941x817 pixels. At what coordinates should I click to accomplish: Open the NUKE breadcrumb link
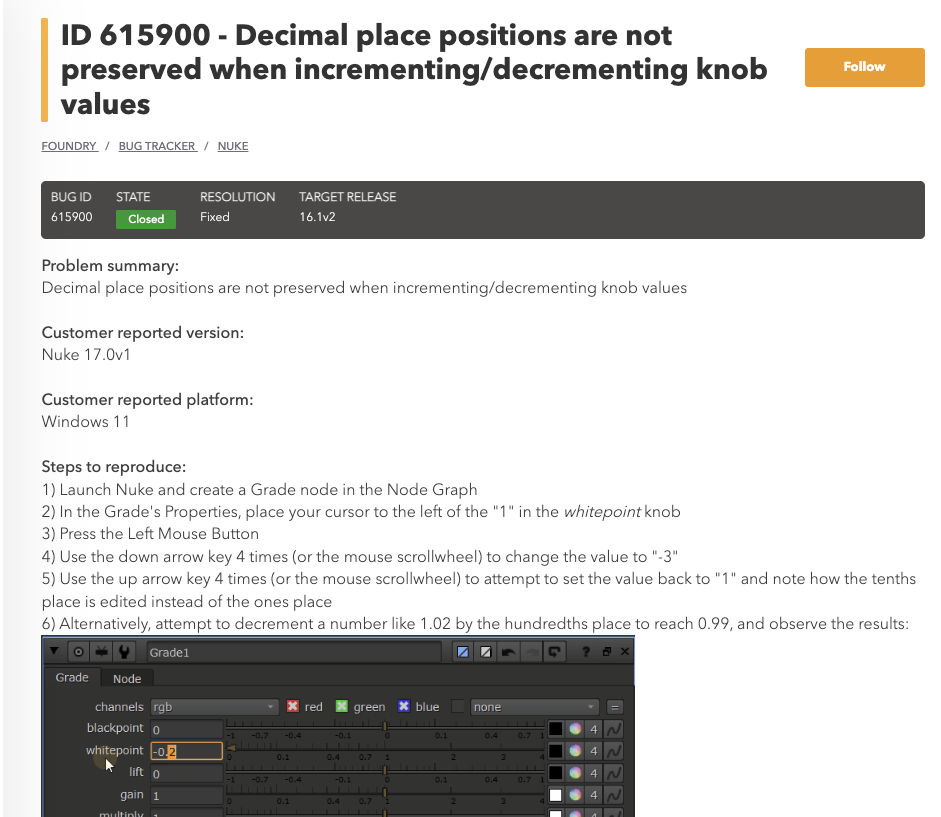(x=233, y=146)
